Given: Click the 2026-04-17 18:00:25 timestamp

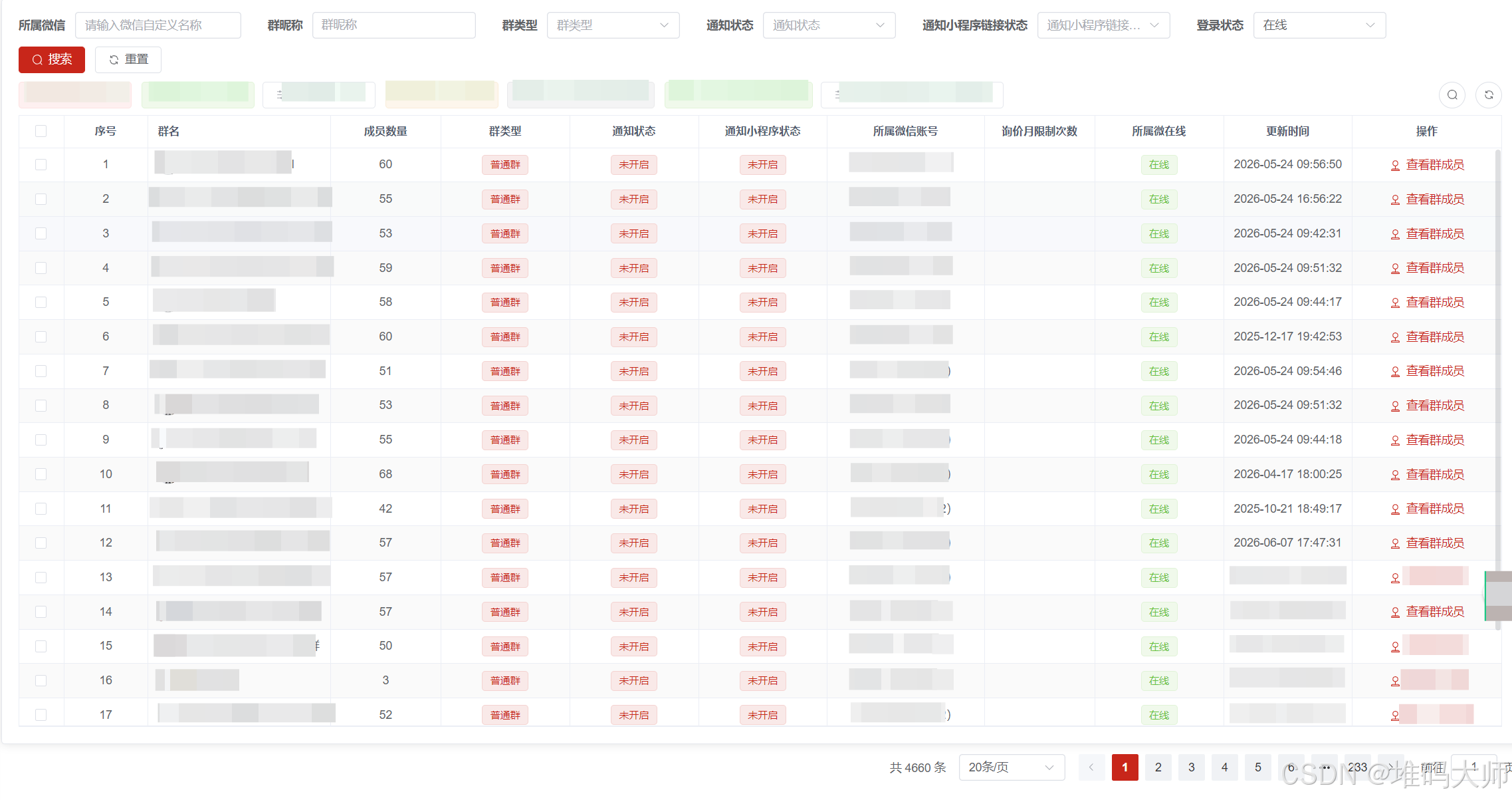Looking at the screenshot, I should [1288, 474].
